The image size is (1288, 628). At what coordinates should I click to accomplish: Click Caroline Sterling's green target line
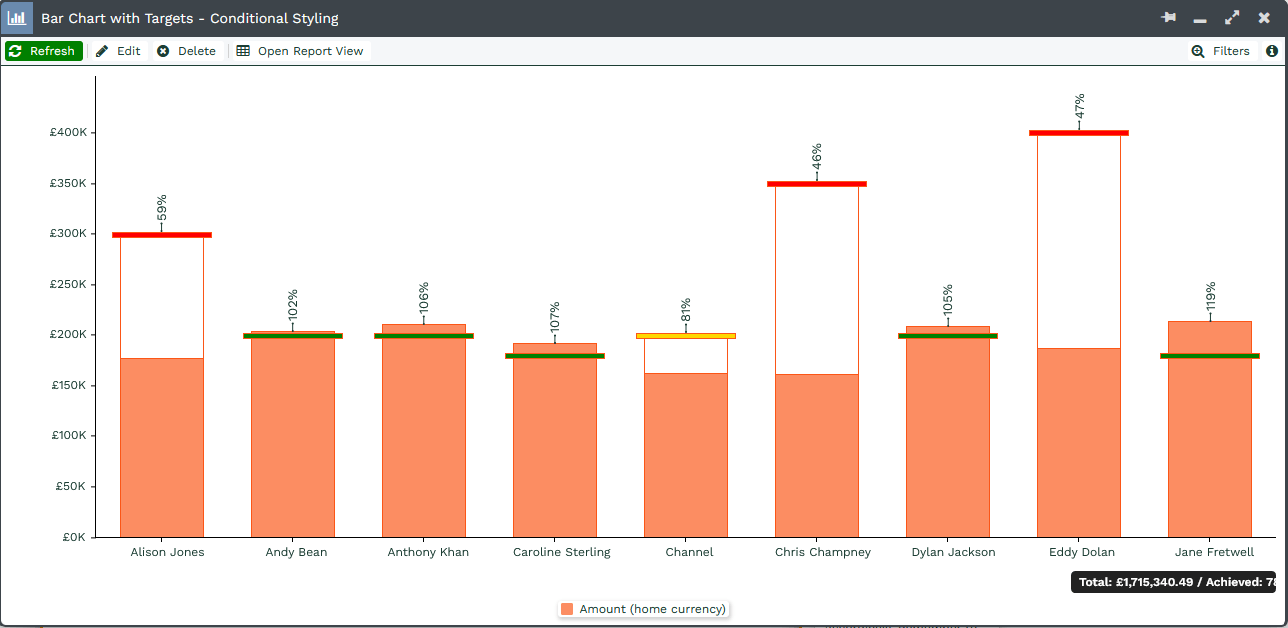tap(555, 356)
